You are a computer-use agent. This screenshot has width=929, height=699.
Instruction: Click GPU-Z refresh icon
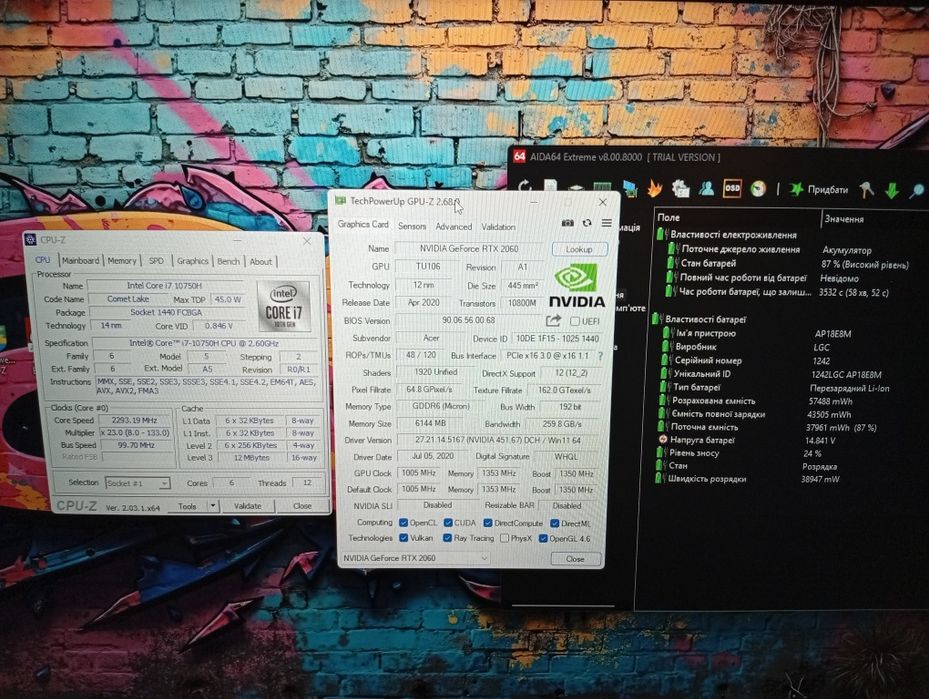coord(587,223)
